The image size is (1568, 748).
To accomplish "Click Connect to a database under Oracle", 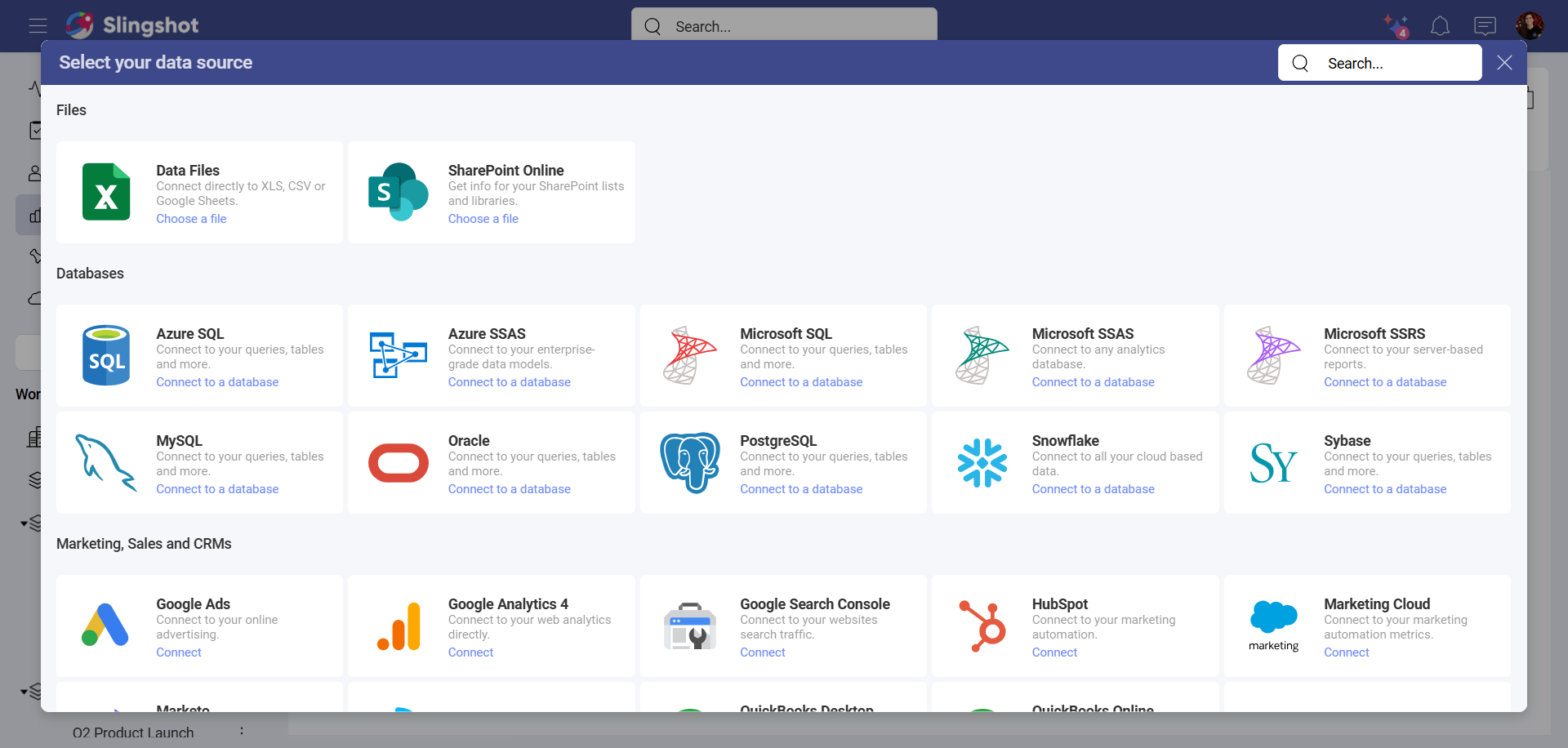I will click(509, 489).
